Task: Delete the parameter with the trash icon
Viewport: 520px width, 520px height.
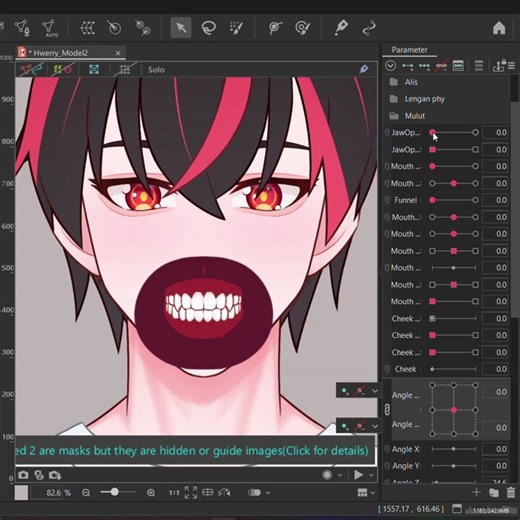Action: point(511,492)
